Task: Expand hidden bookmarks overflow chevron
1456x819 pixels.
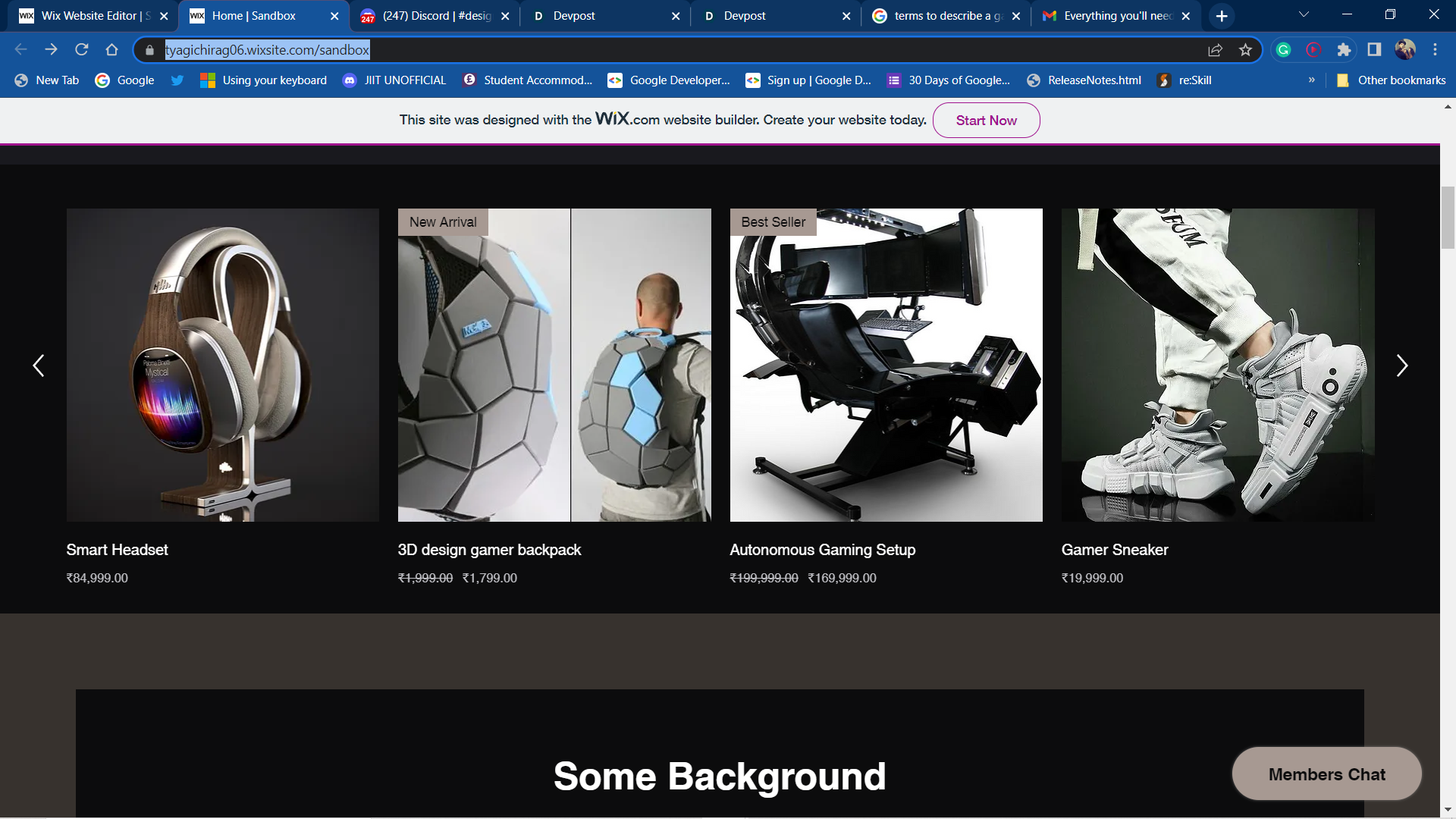Action: (1311, 80)
